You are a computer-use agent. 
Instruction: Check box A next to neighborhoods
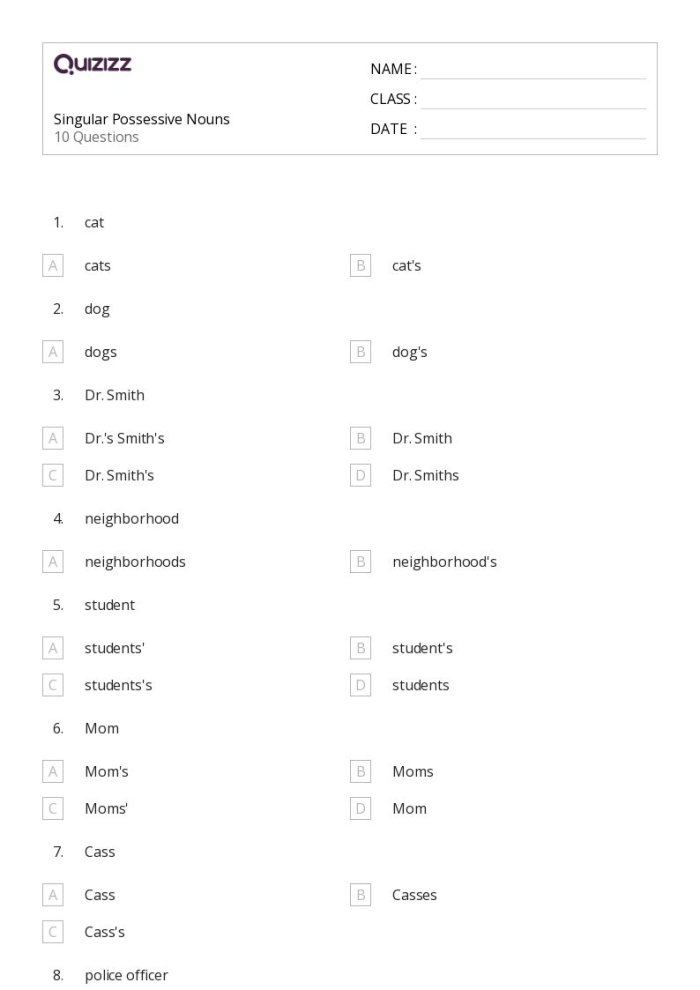pos(53,562)
